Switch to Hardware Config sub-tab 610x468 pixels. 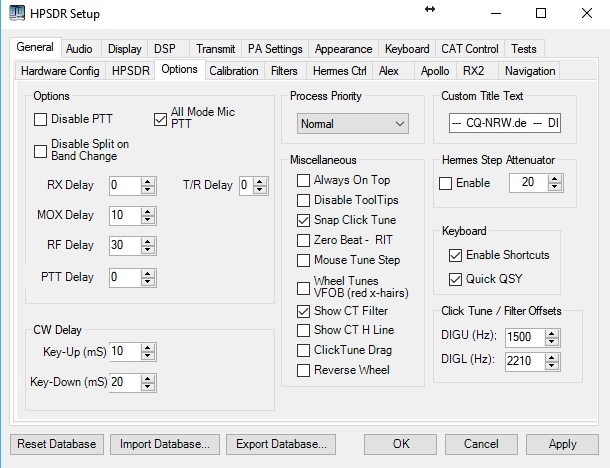click(x=60, y=71)
